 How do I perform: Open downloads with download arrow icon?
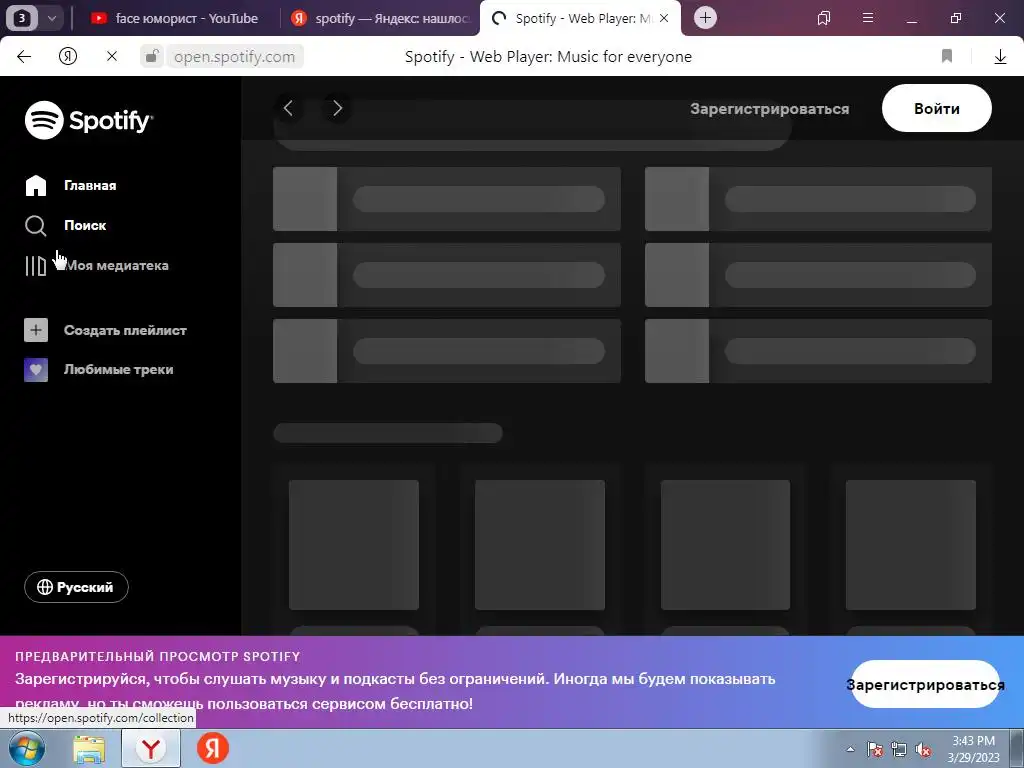[1000, 57]
